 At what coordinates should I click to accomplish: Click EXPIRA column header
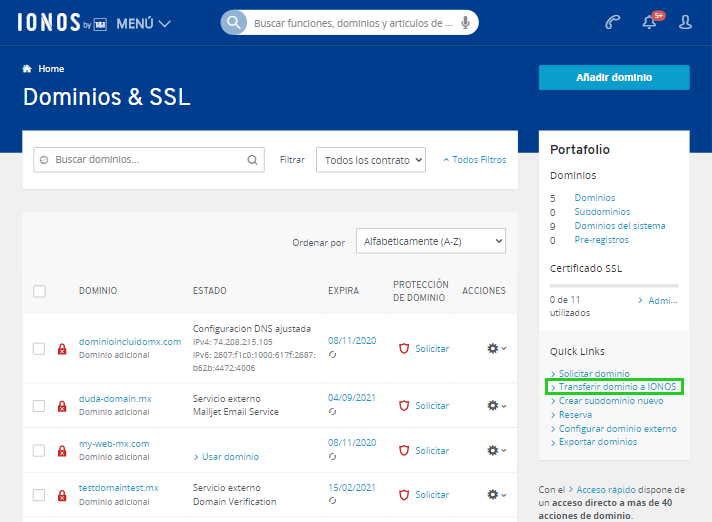coord(343,291)
